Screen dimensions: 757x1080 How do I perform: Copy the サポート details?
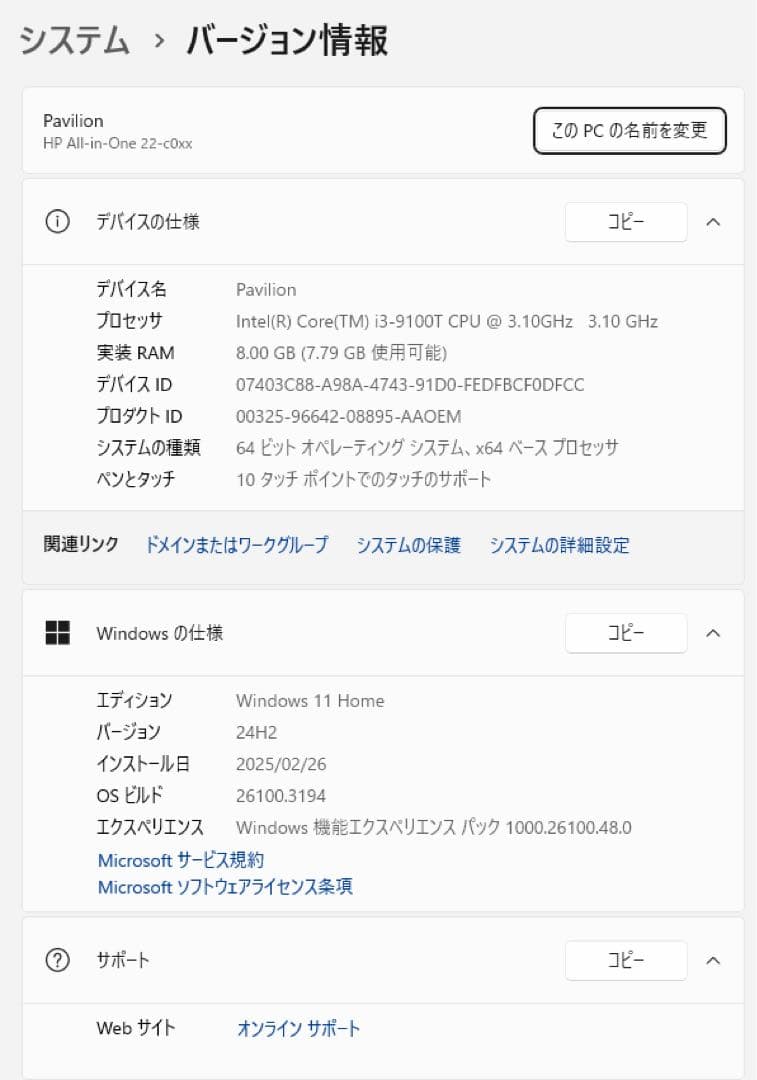point(625,959)
